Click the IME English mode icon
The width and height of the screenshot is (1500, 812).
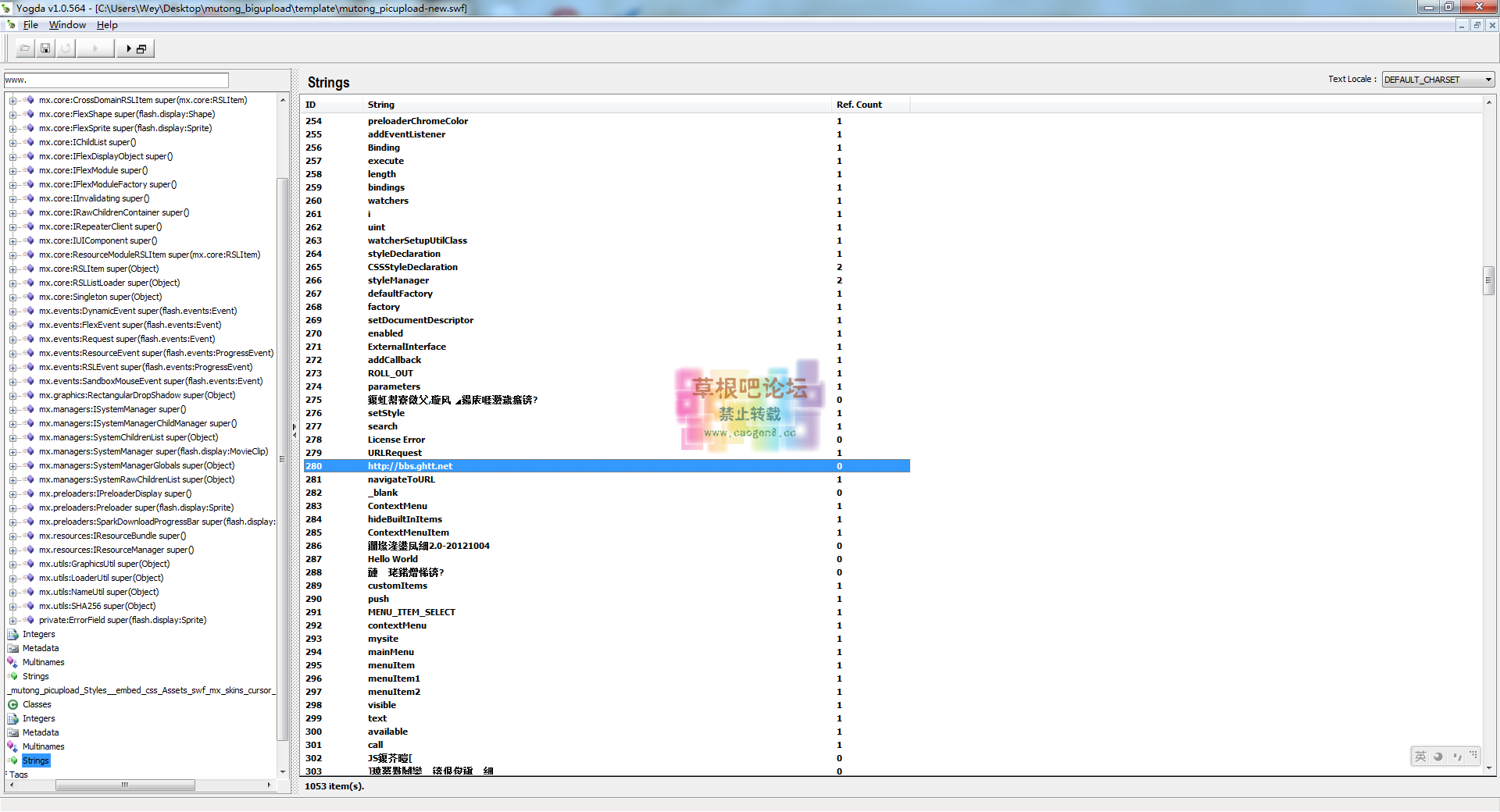[x=1420, y=756]
